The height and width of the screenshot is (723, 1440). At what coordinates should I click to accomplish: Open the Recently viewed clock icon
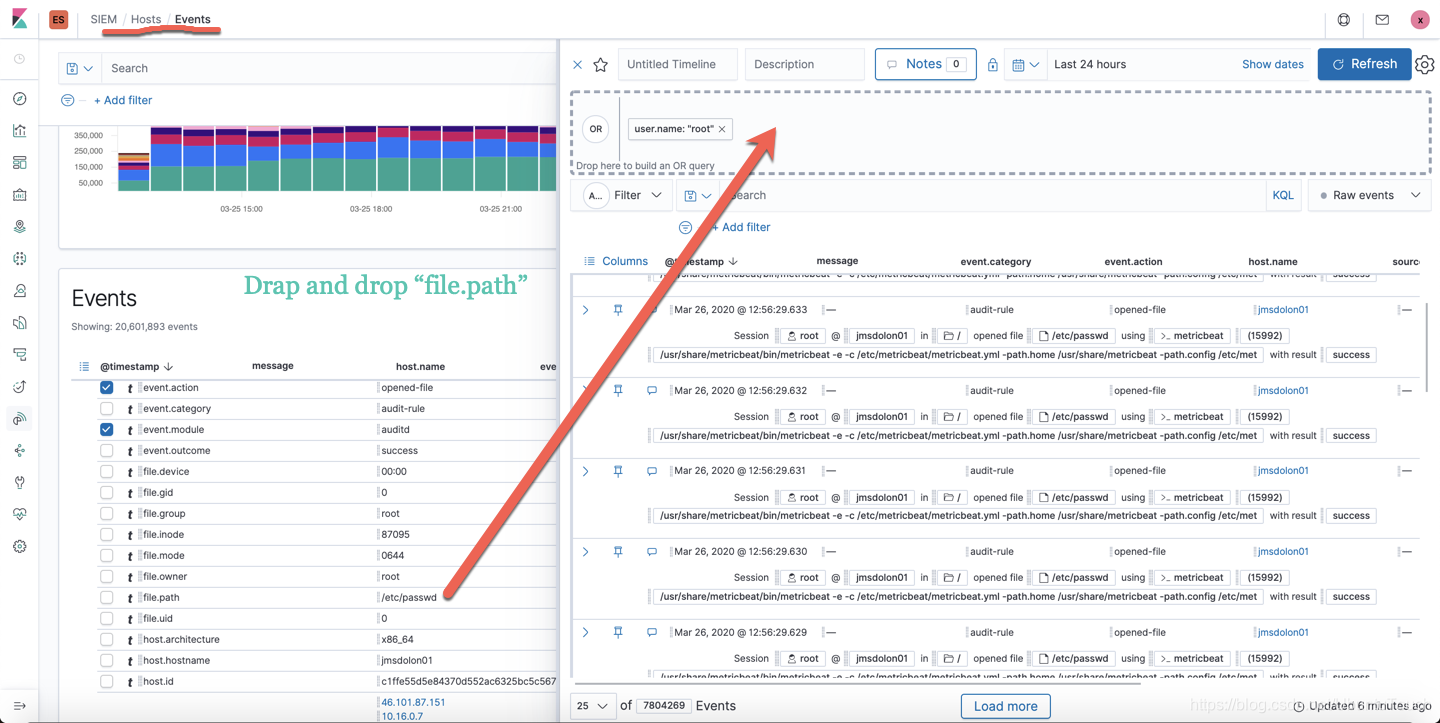click(x=19, y=59)
